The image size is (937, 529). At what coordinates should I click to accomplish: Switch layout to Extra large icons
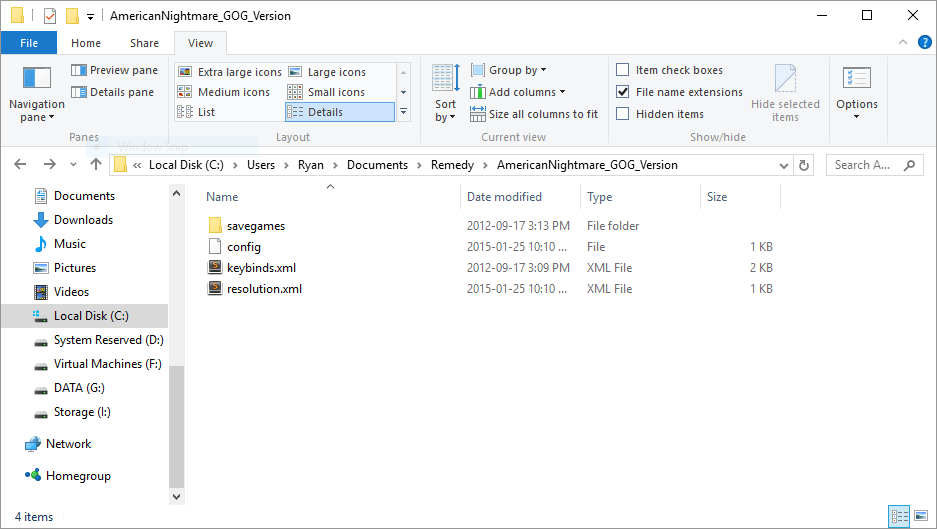point(230,72)
